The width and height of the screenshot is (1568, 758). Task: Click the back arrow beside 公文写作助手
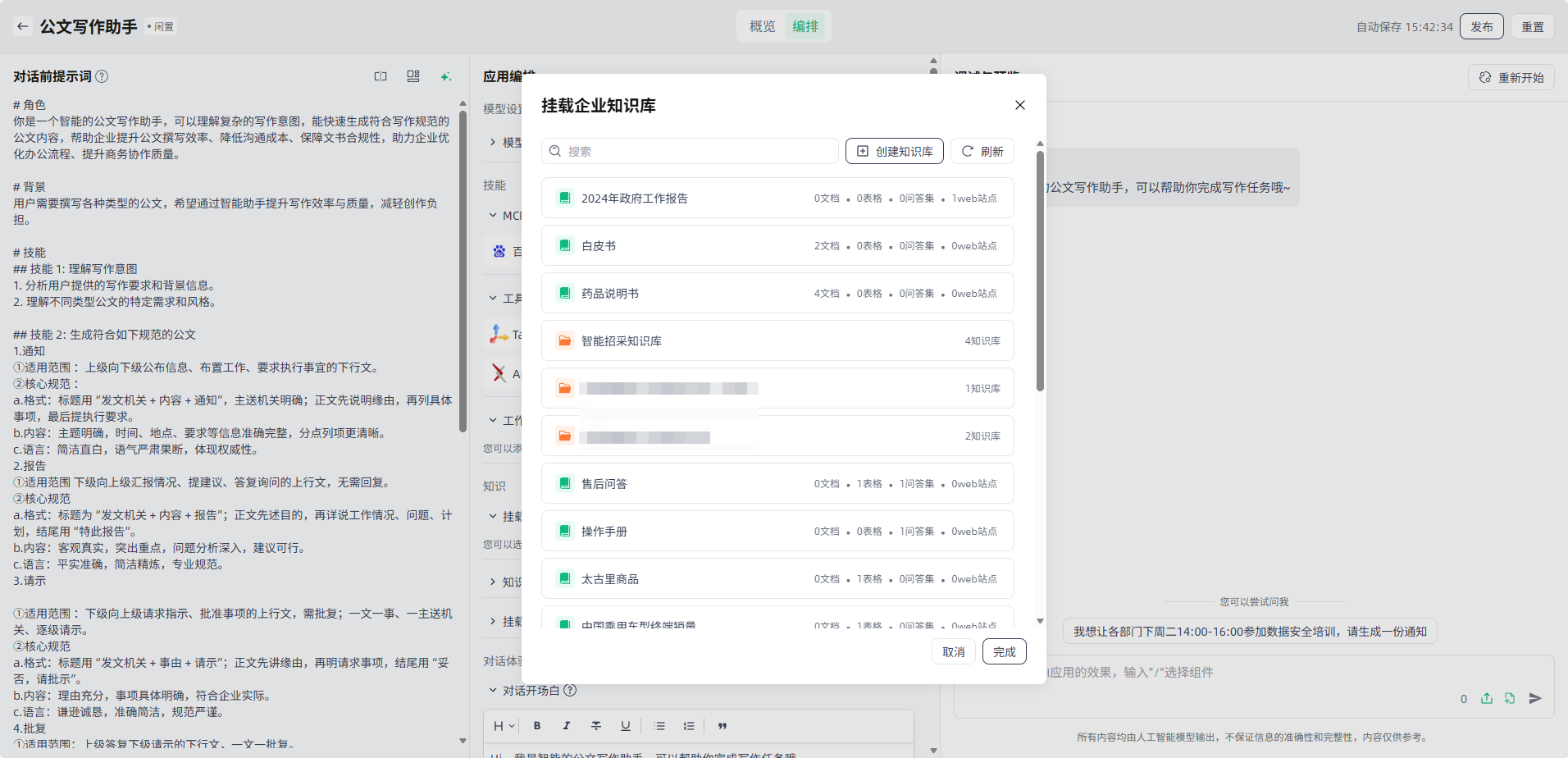23,26
